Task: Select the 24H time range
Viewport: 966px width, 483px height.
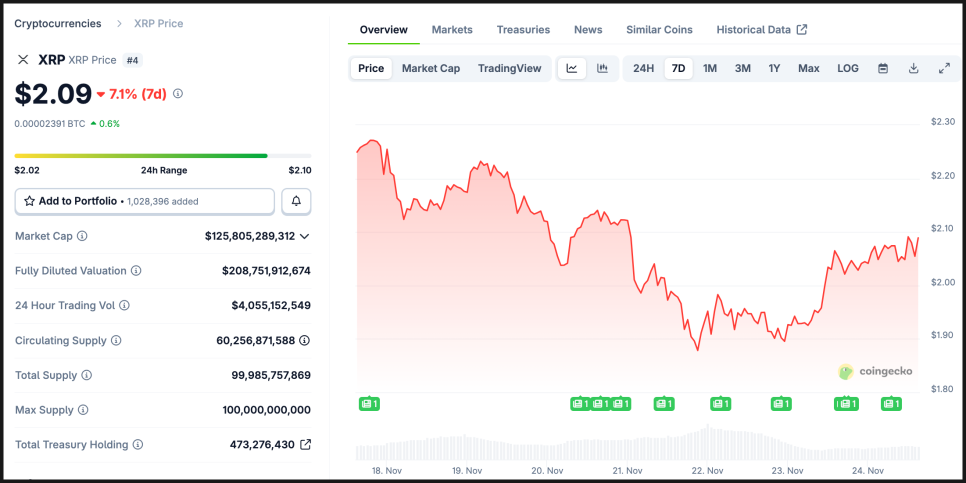Action: (x=643, y=68)
